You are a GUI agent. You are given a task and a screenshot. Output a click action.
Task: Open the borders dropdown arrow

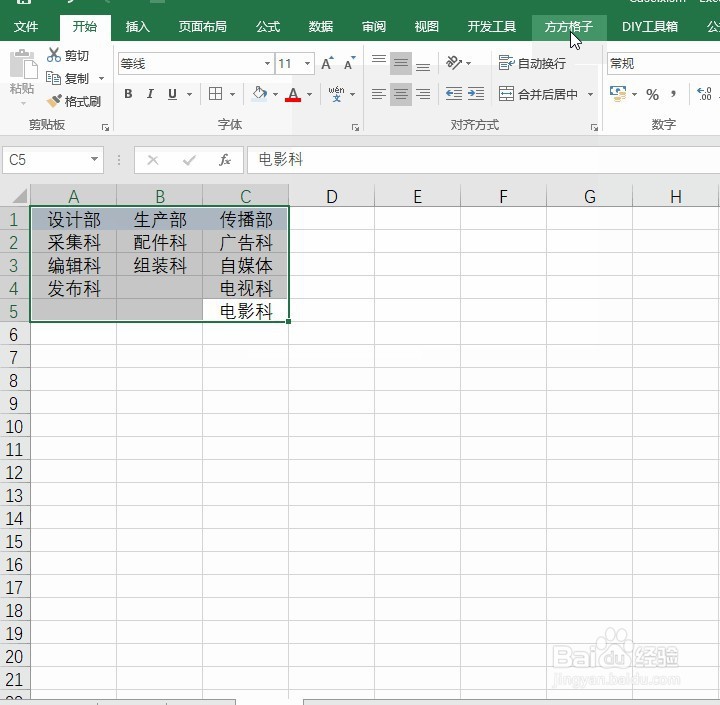point(232,95)
